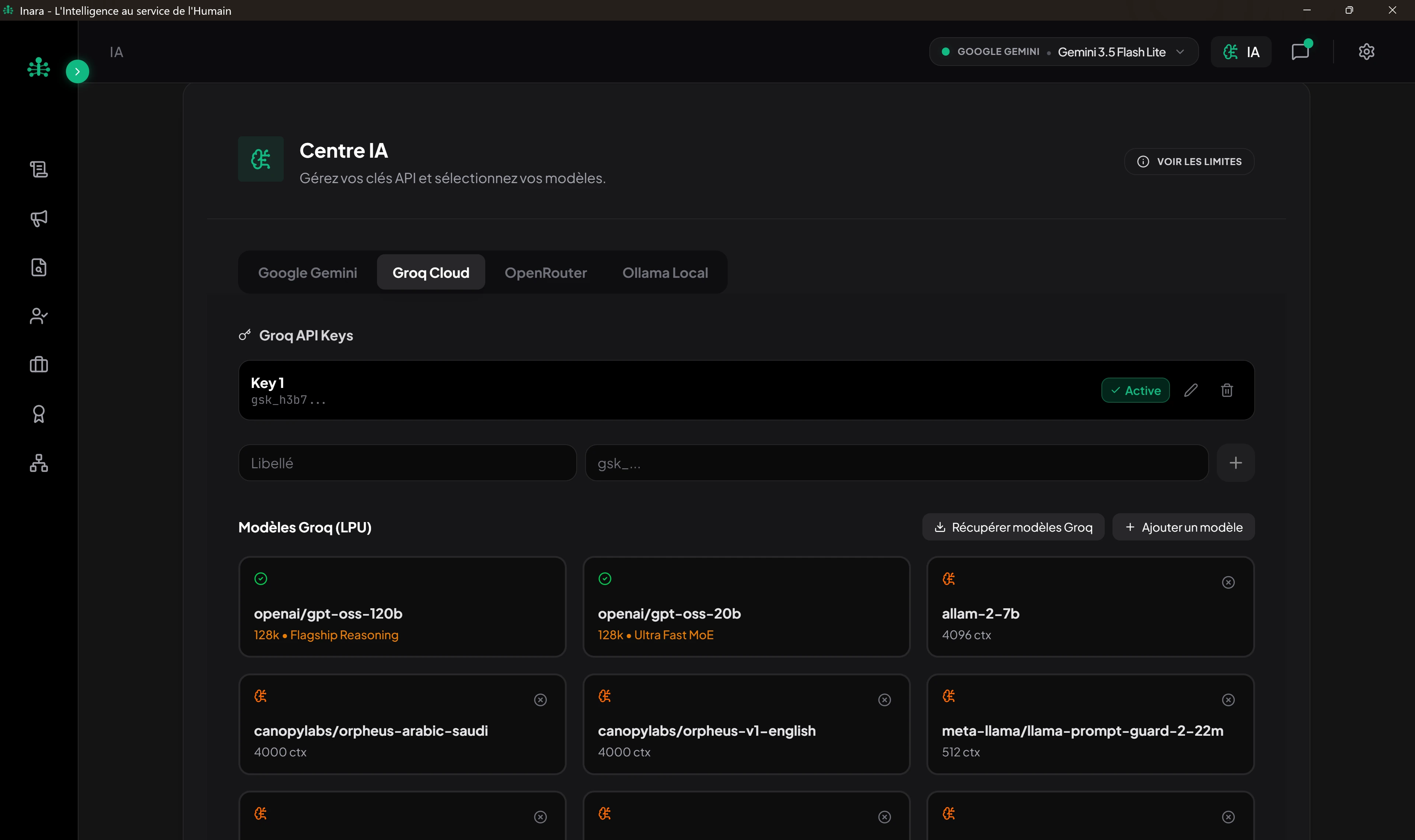Open the user check sidebar icon
1415x840 pixels.
(x=38, y=316)
